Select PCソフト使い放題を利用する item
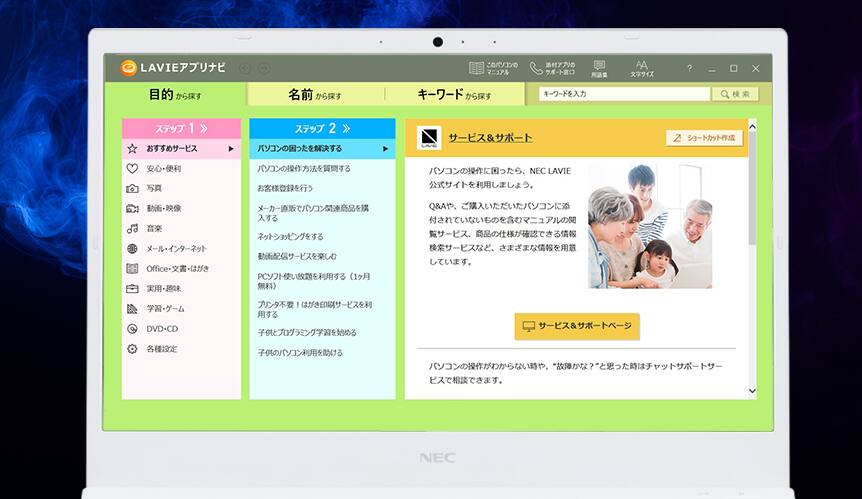Screen dimensions: 862x499 [314, 281]
